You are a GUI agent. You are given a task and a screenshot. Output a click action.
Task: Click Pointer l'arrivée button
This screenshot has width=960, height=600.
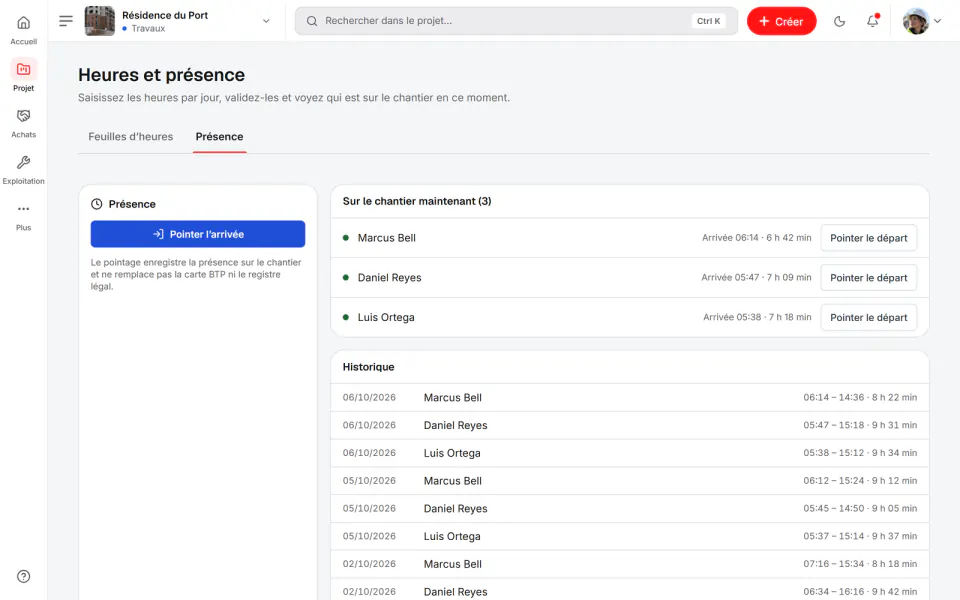[x=198, y=234]
